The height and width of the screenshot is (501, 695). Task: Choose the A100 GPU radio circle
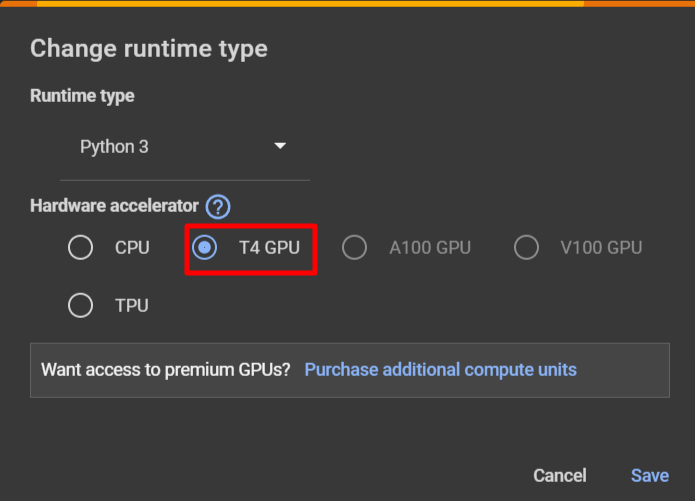pyautogui.click(x=354, y=247)
